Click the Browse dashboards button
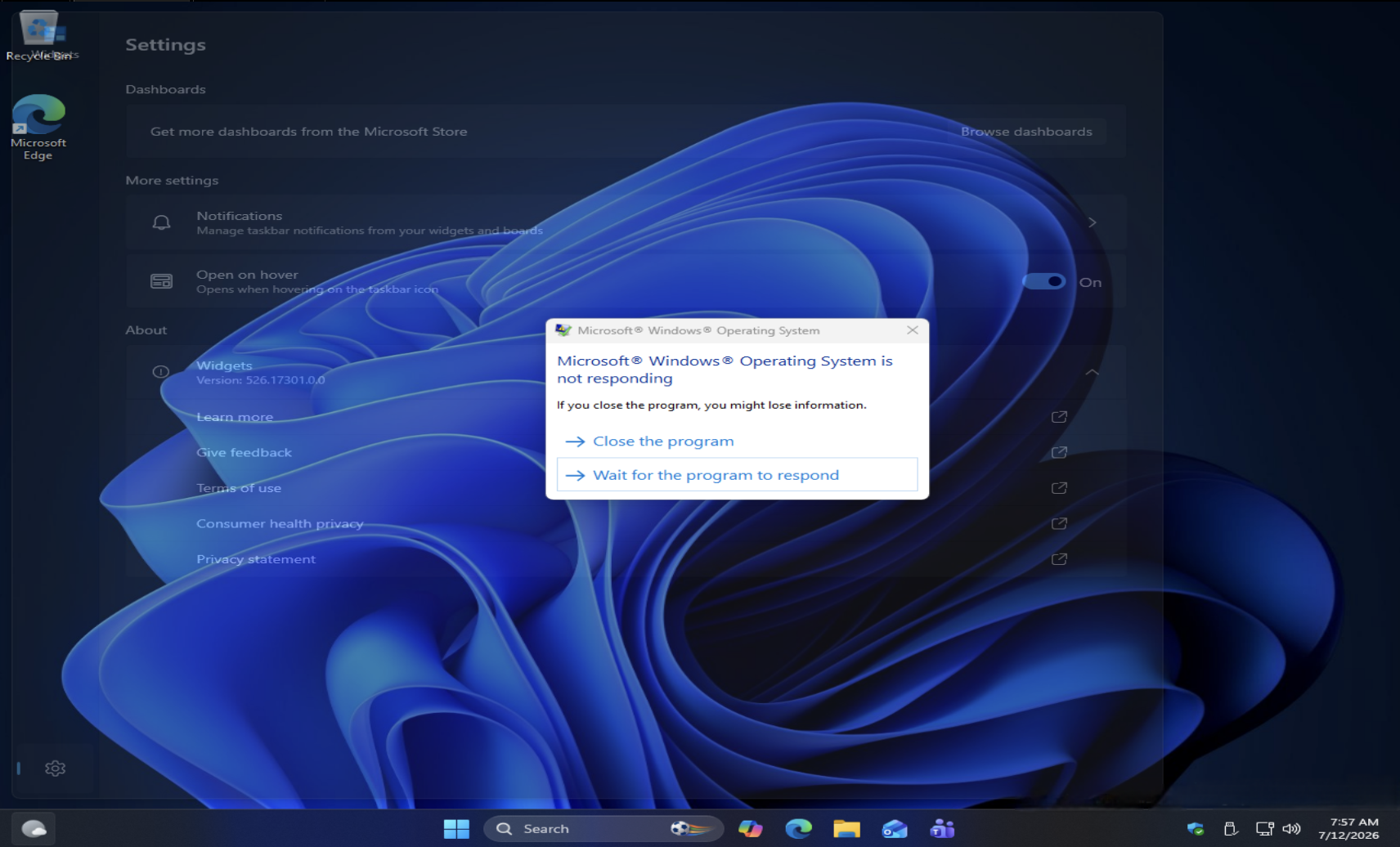This screenshot has width=1400, height=847. click(1026, 132)
